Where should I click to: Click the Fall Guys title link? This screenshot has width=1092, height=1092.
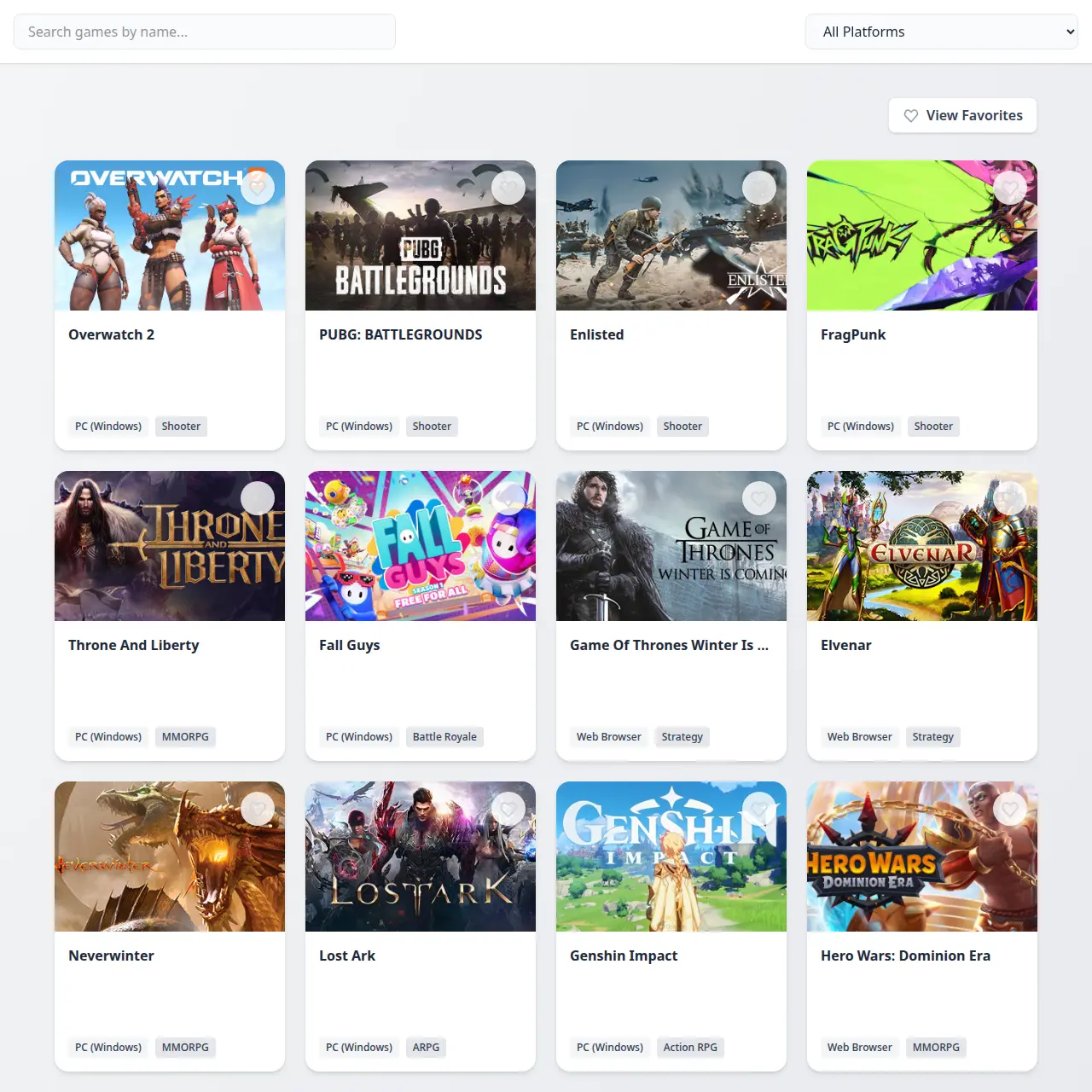coord(350,645)
